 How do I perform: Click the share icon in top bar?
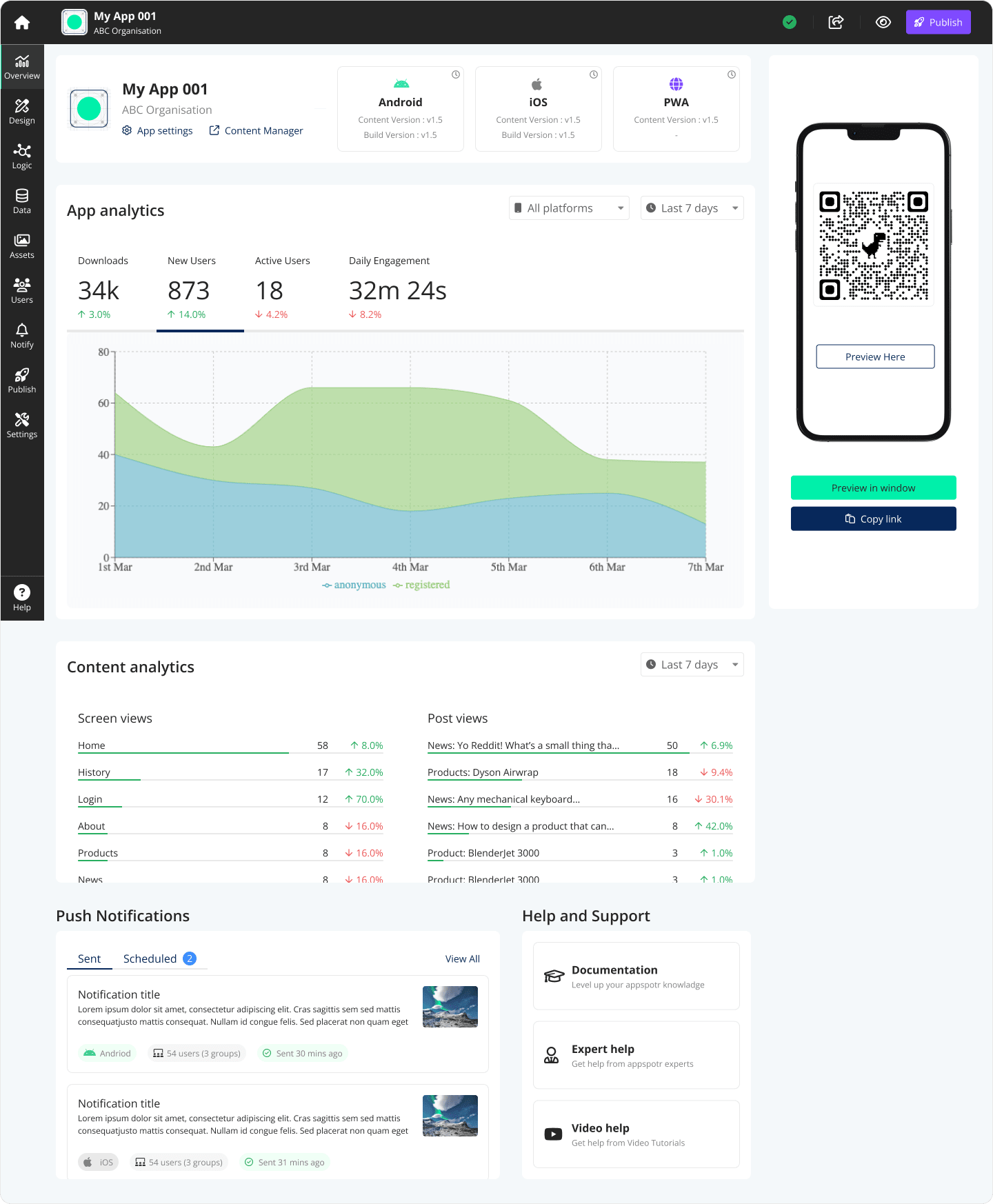coord(836,22)
